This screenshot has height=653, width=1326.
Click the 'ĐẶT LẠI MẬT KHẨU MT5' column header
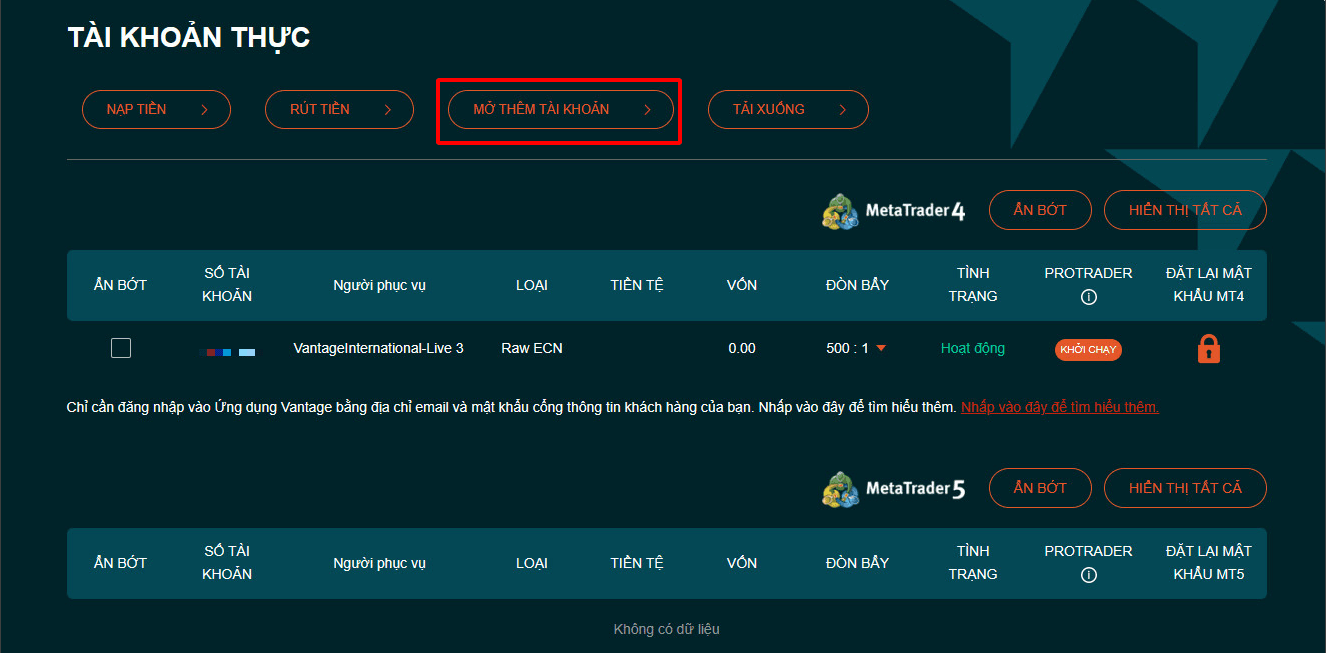(1208, 563)
